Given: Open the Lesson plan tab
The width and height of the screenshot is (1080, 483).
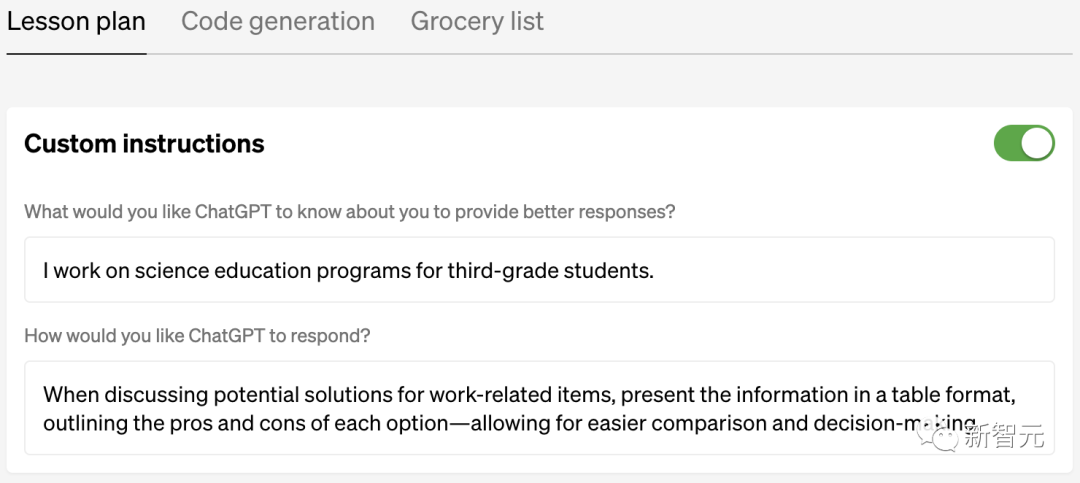Looking at the screenshot, I should point(76,21).
